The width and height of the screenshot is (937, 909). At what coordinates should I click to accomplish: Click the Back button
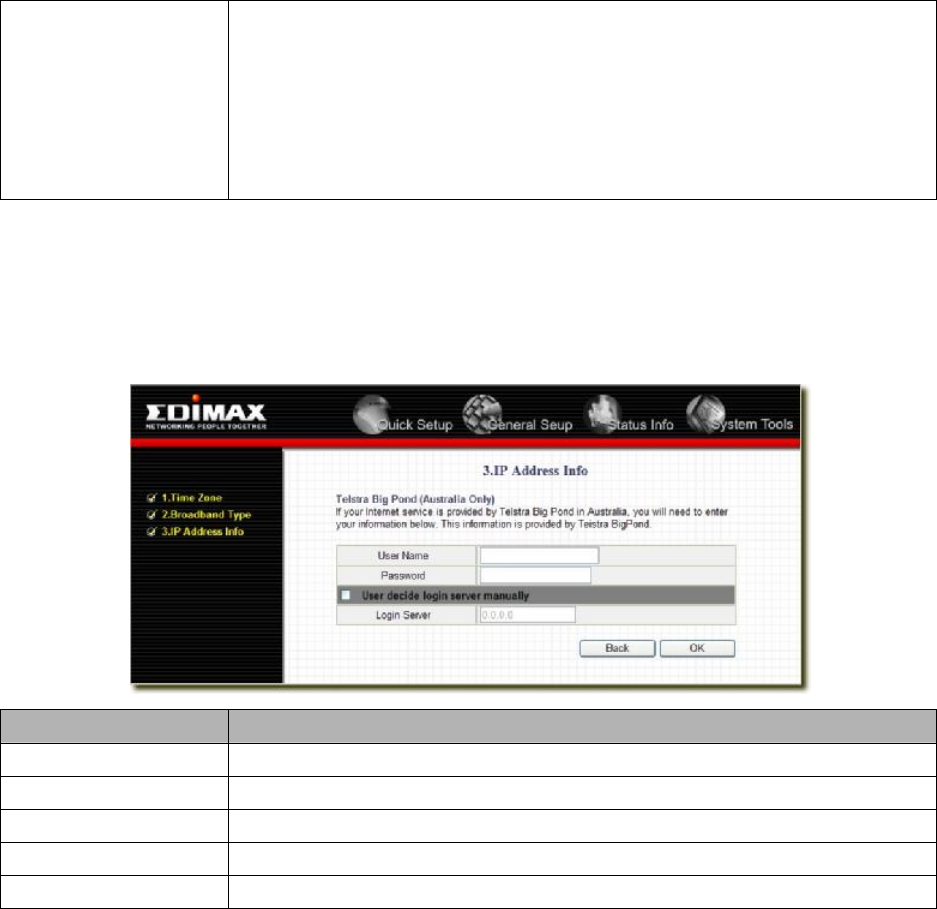click(x=617, y=648)
